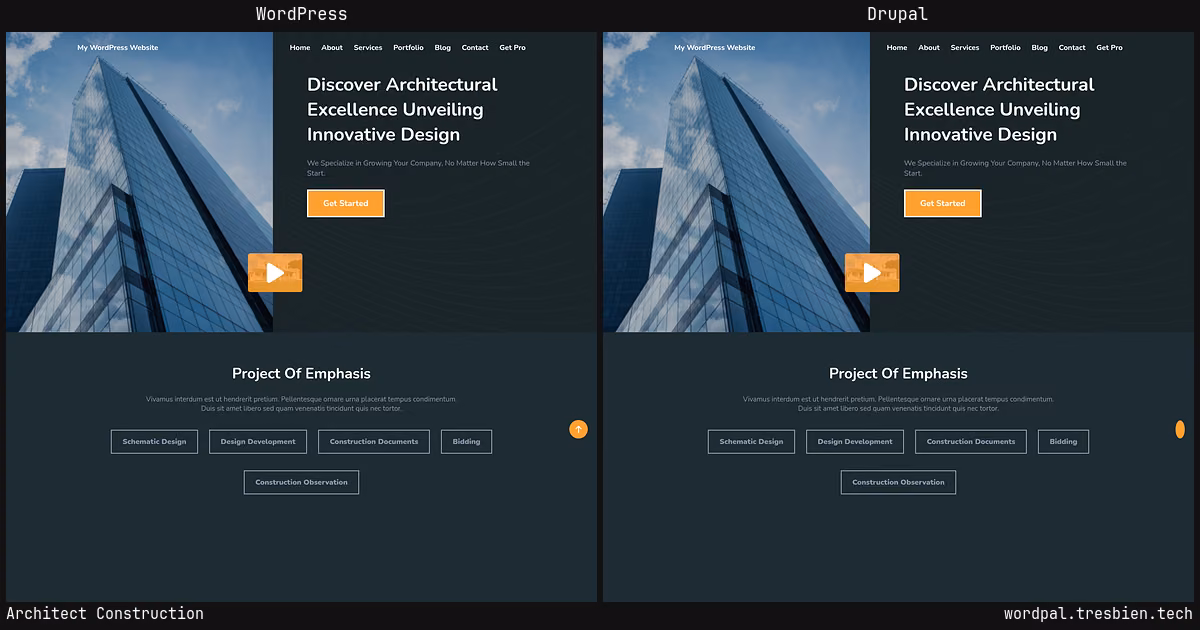Select Construction Documents in Drupal pane

(971, 441)
